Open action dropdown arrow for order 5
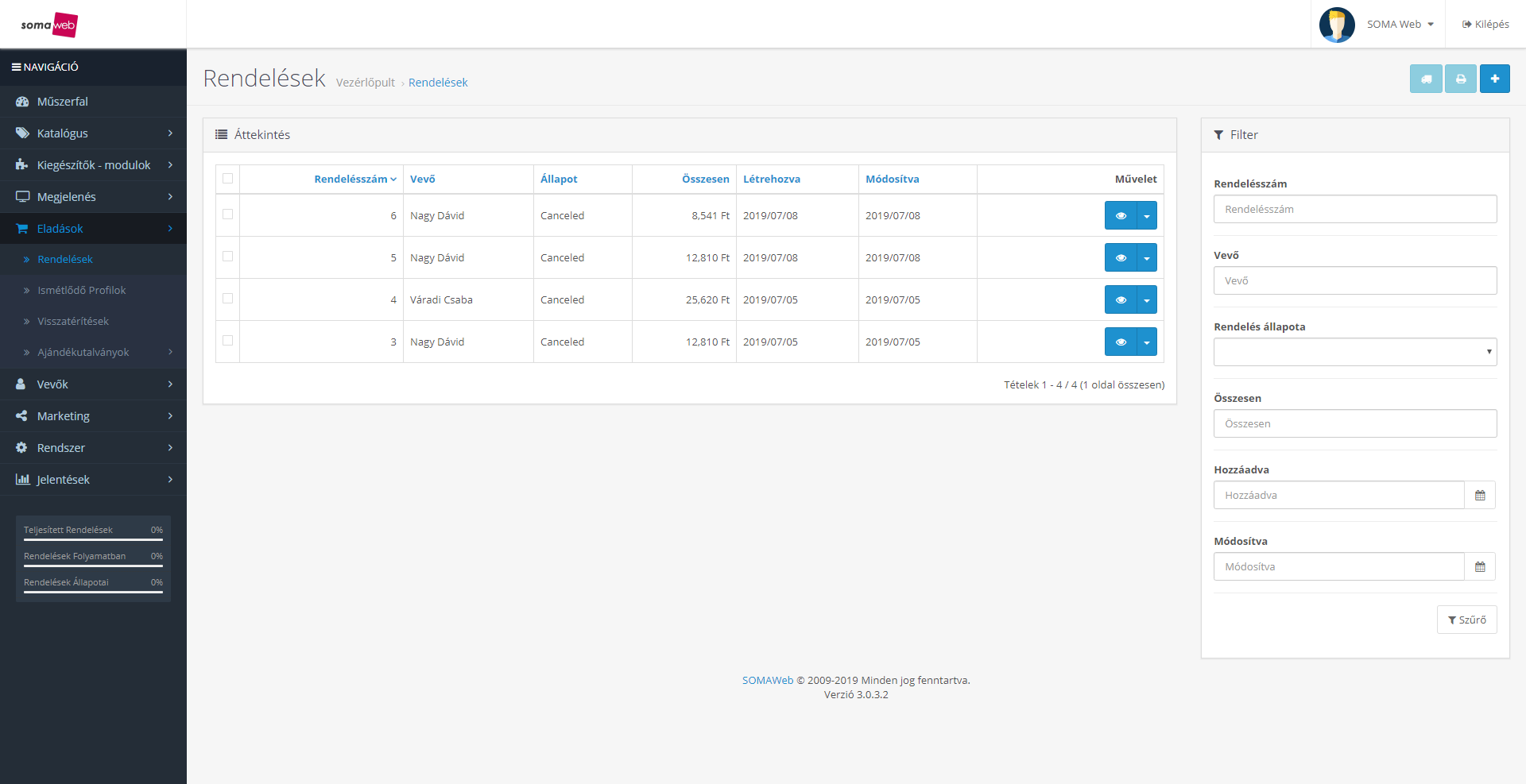Viewport: 1526px width, 784px height. (1147, 257)
